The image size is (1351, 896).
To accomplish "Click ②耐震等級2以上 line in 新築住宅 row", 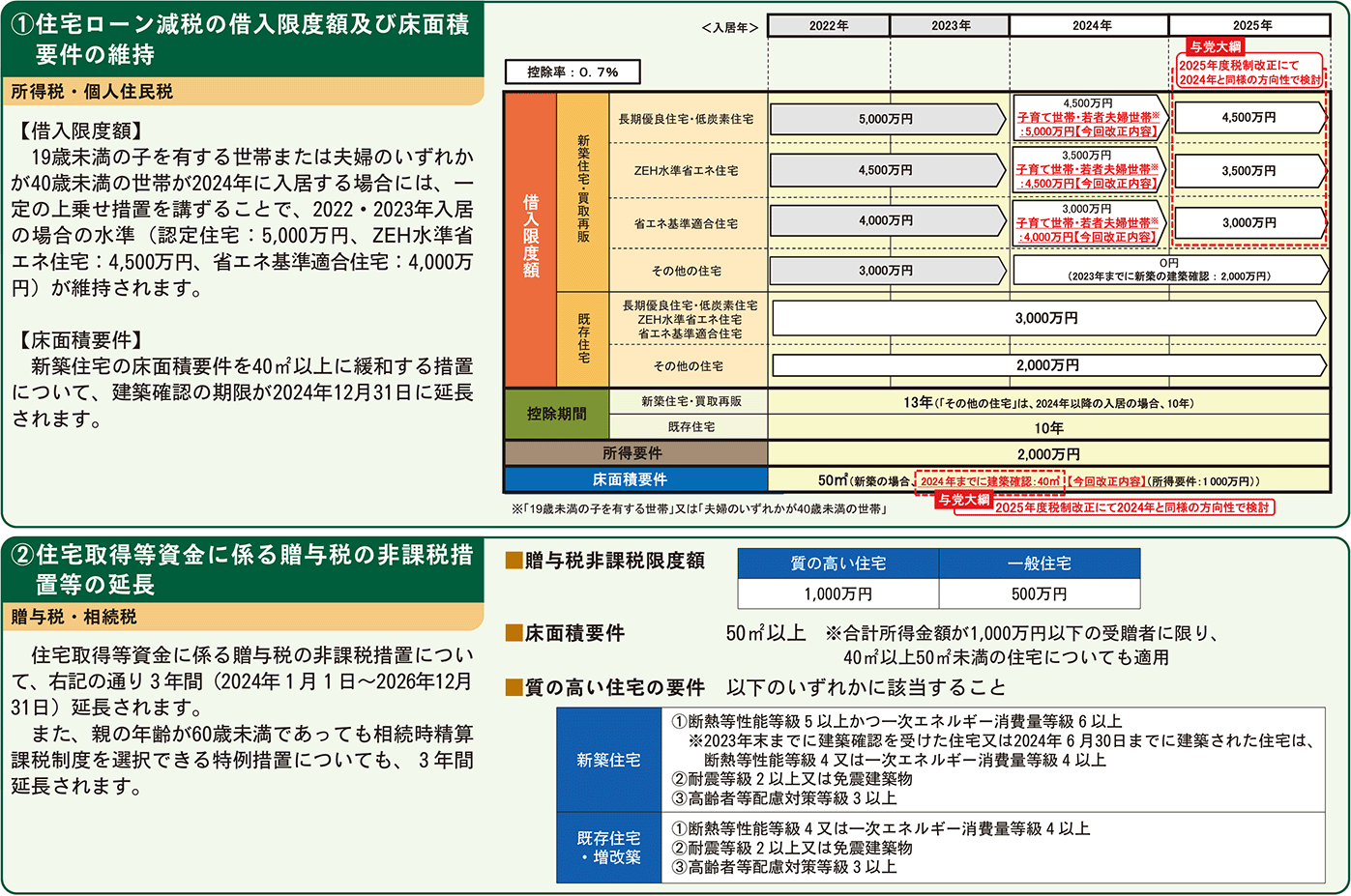I will click(791, 779).
